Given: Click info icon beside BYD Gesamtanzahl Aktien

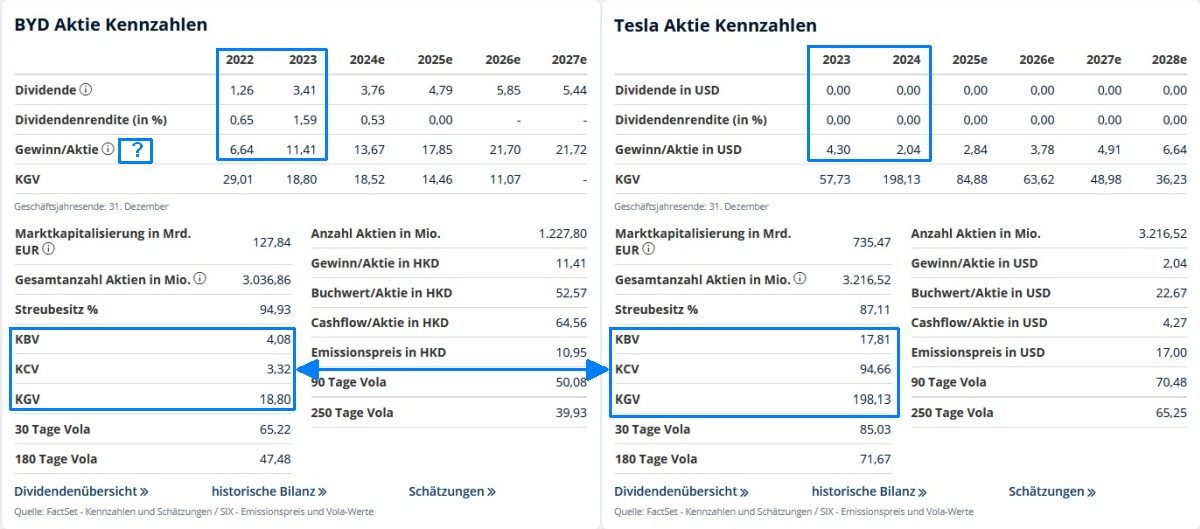Looking at the screenshot, I should [199, 279].
